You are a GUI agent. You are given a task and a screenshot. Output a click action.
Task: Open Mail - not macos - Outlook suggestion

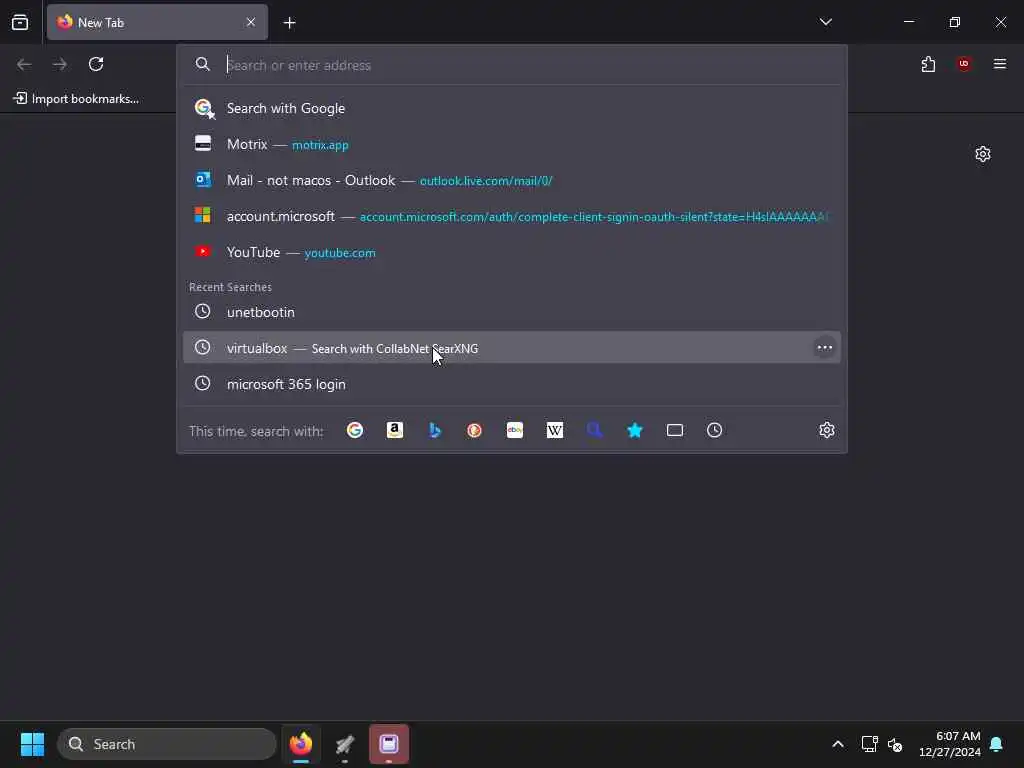click(512, 180)
